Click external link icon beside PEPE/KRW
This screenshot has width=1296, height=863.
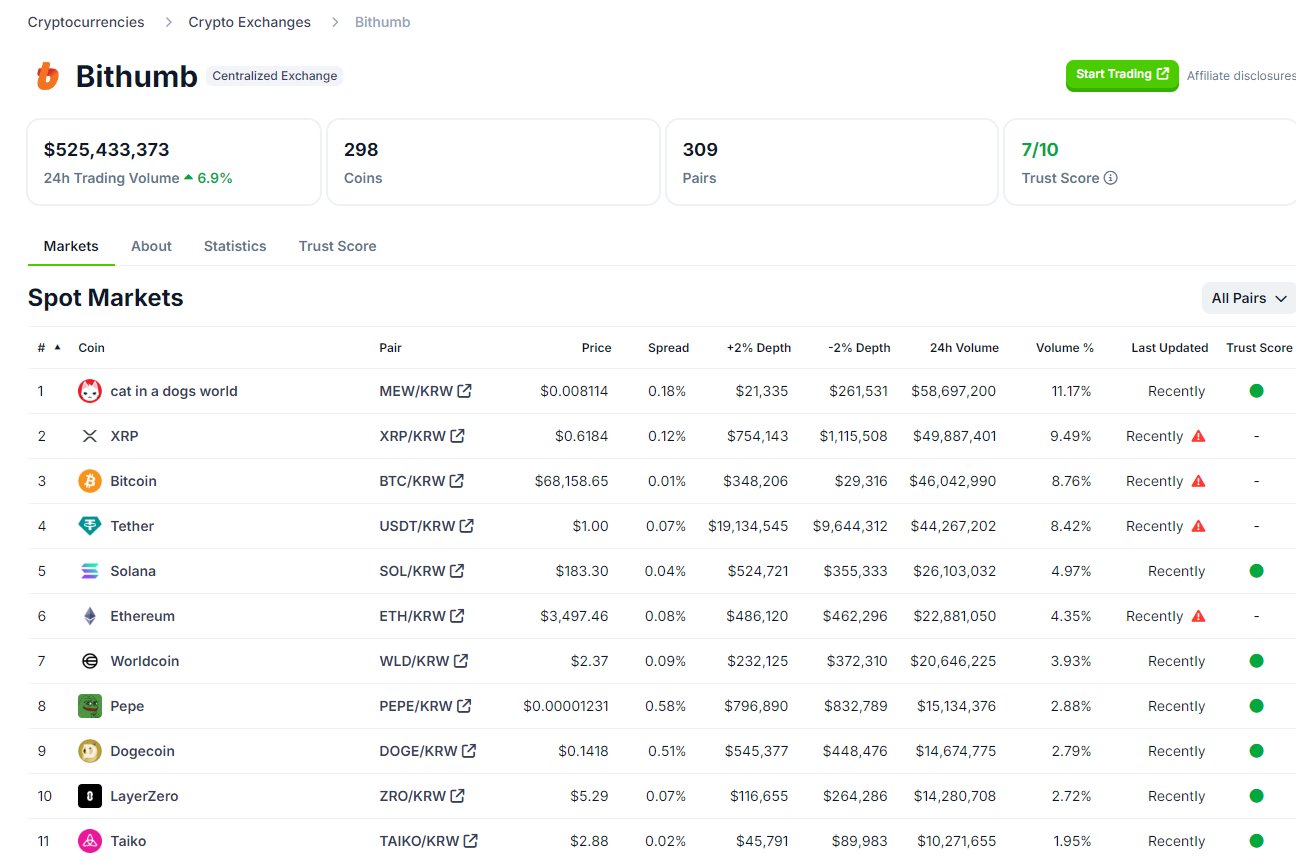pyautogui.click(x=464, y=706)
